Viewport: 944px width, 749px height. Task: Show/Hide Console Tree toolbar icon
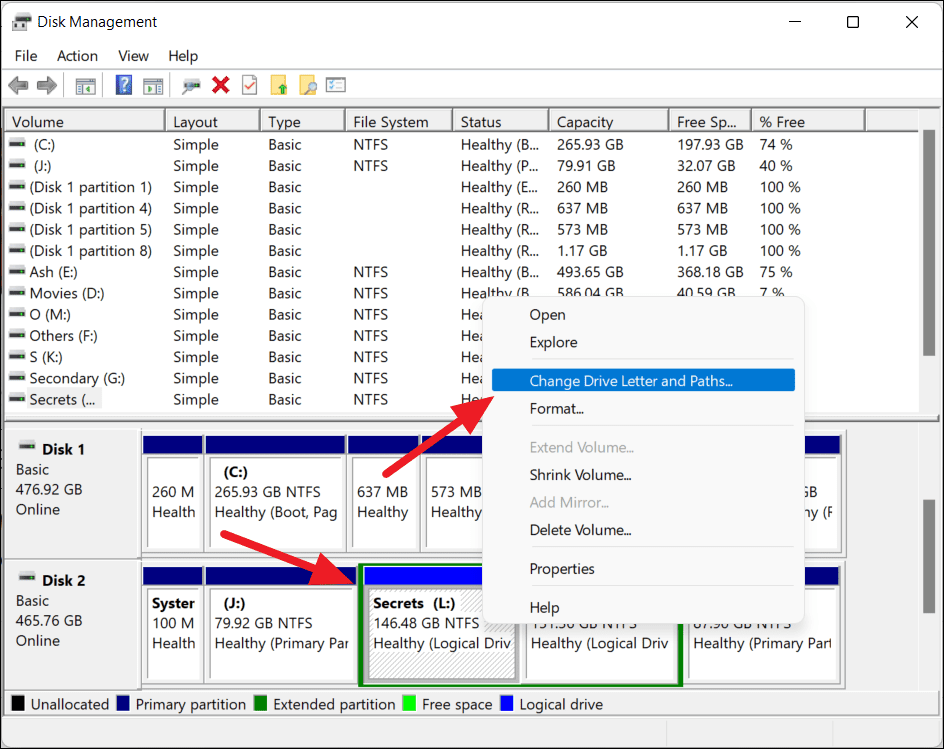coord(85,86)
